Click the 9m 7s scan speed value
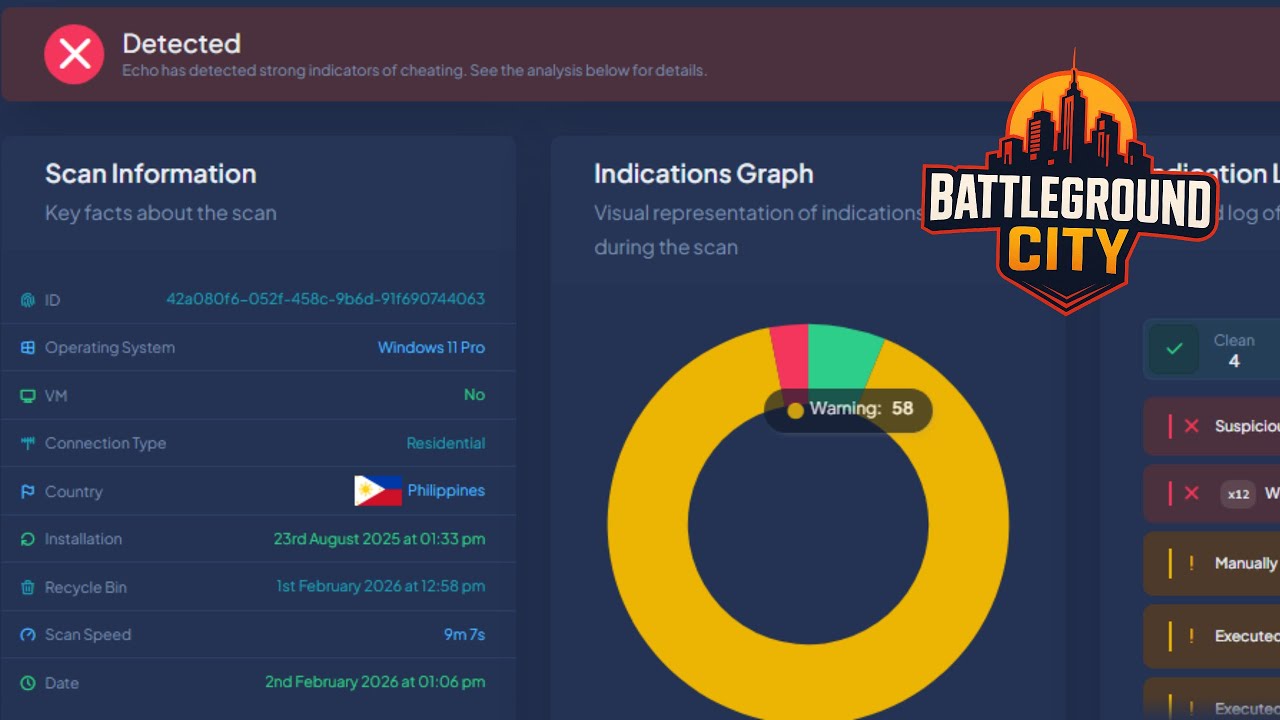Screen dimensions: 1280x720 [x=464, y=634]
